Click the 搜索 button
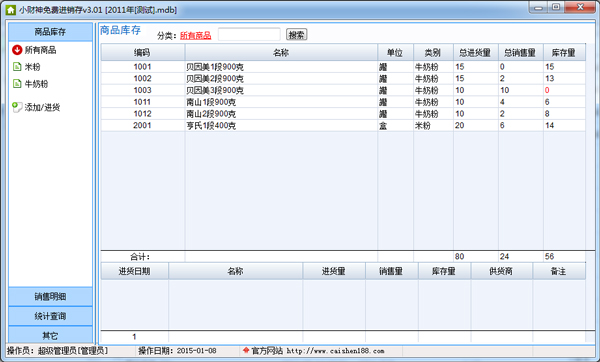 [297, 35]
